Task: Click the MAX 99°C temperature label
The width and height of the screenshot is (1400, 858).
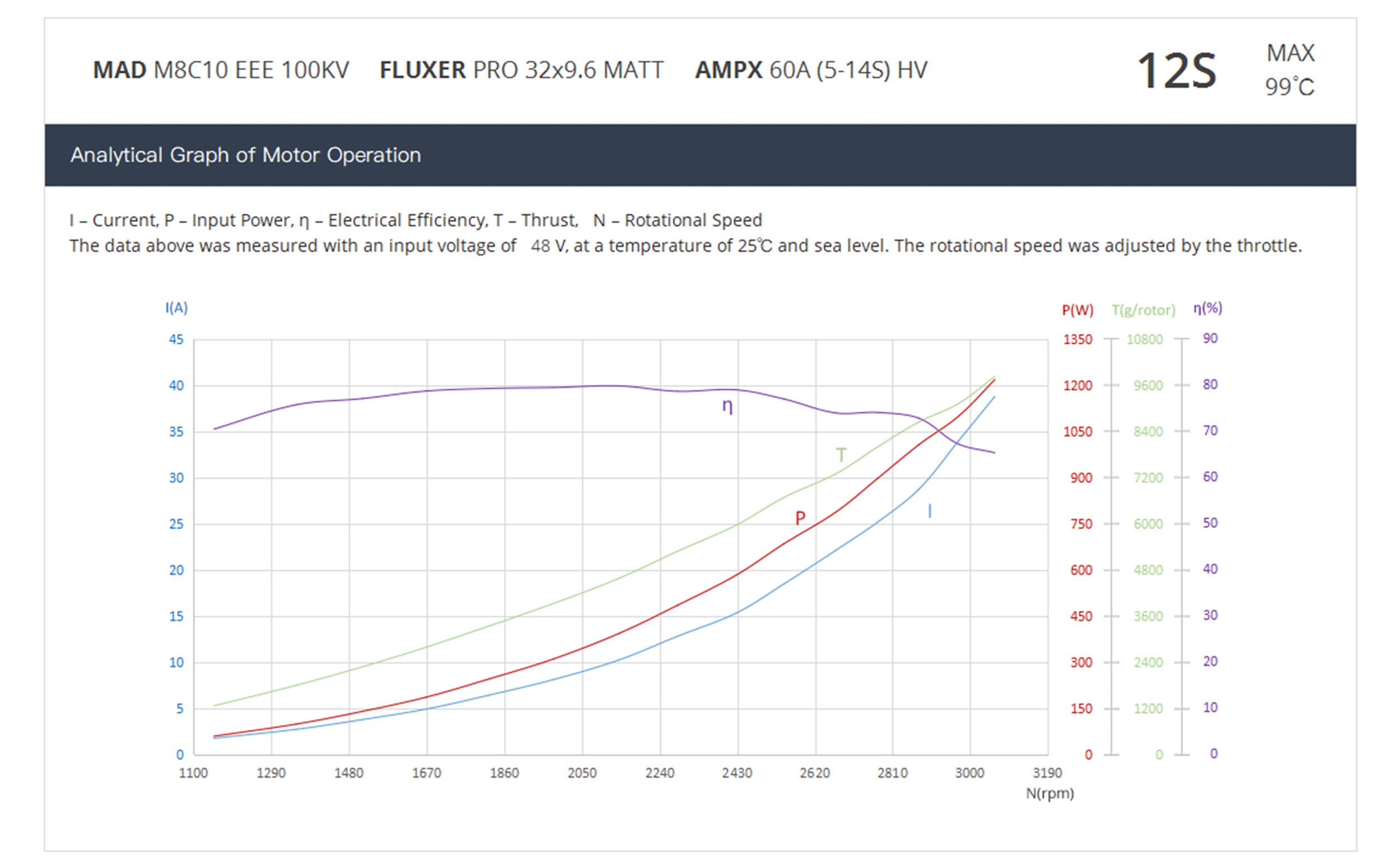Action: pyautogui.click(x=1289, y=71)
